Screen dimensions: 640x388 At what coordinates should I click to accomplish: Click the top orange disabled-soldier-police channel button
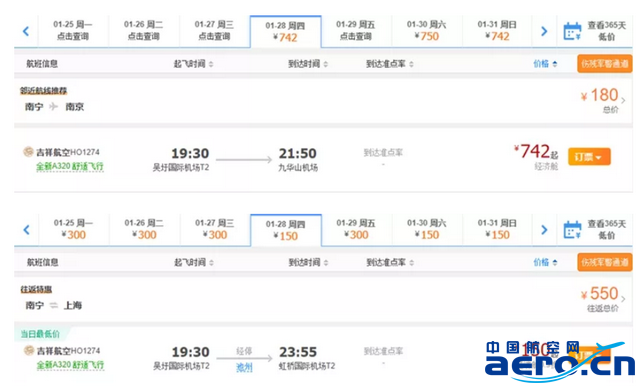tap(604, 64)
